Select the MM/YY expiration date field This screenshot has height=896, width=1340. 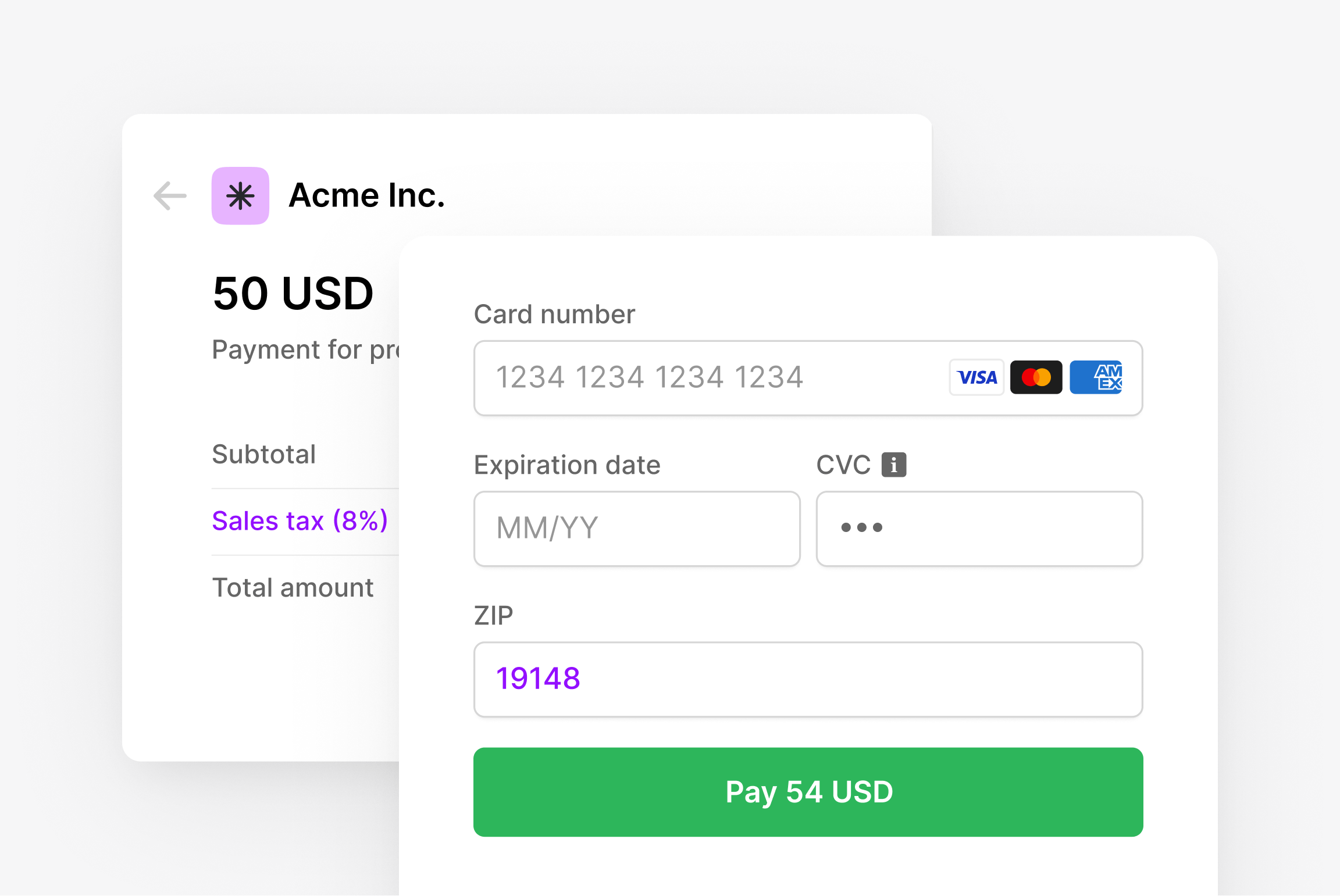637,528
